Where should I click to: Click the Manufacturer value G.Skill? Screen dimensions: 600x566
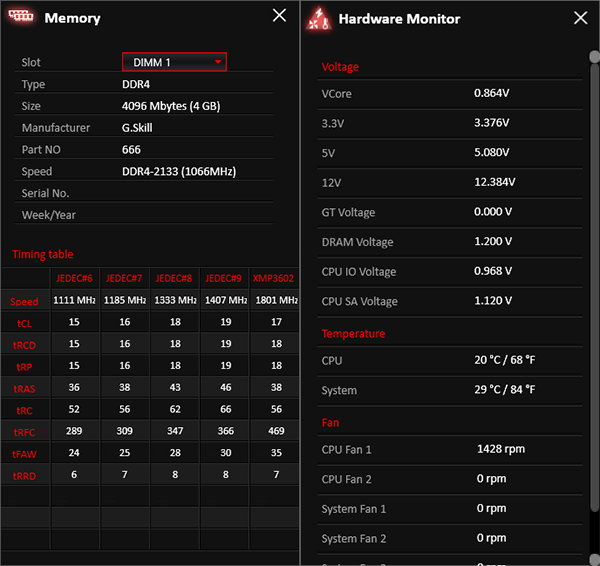(137, 128)
